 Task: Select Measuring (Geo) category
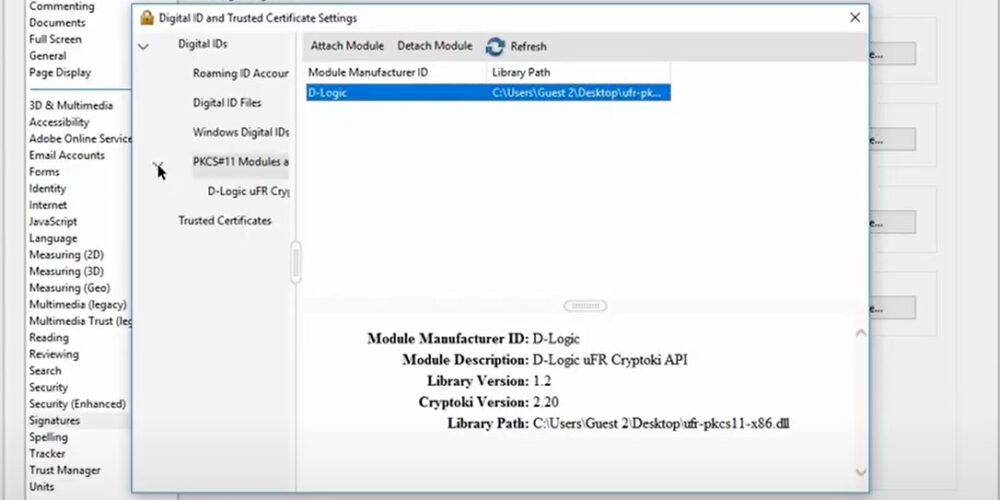click(x=70, y=288)
